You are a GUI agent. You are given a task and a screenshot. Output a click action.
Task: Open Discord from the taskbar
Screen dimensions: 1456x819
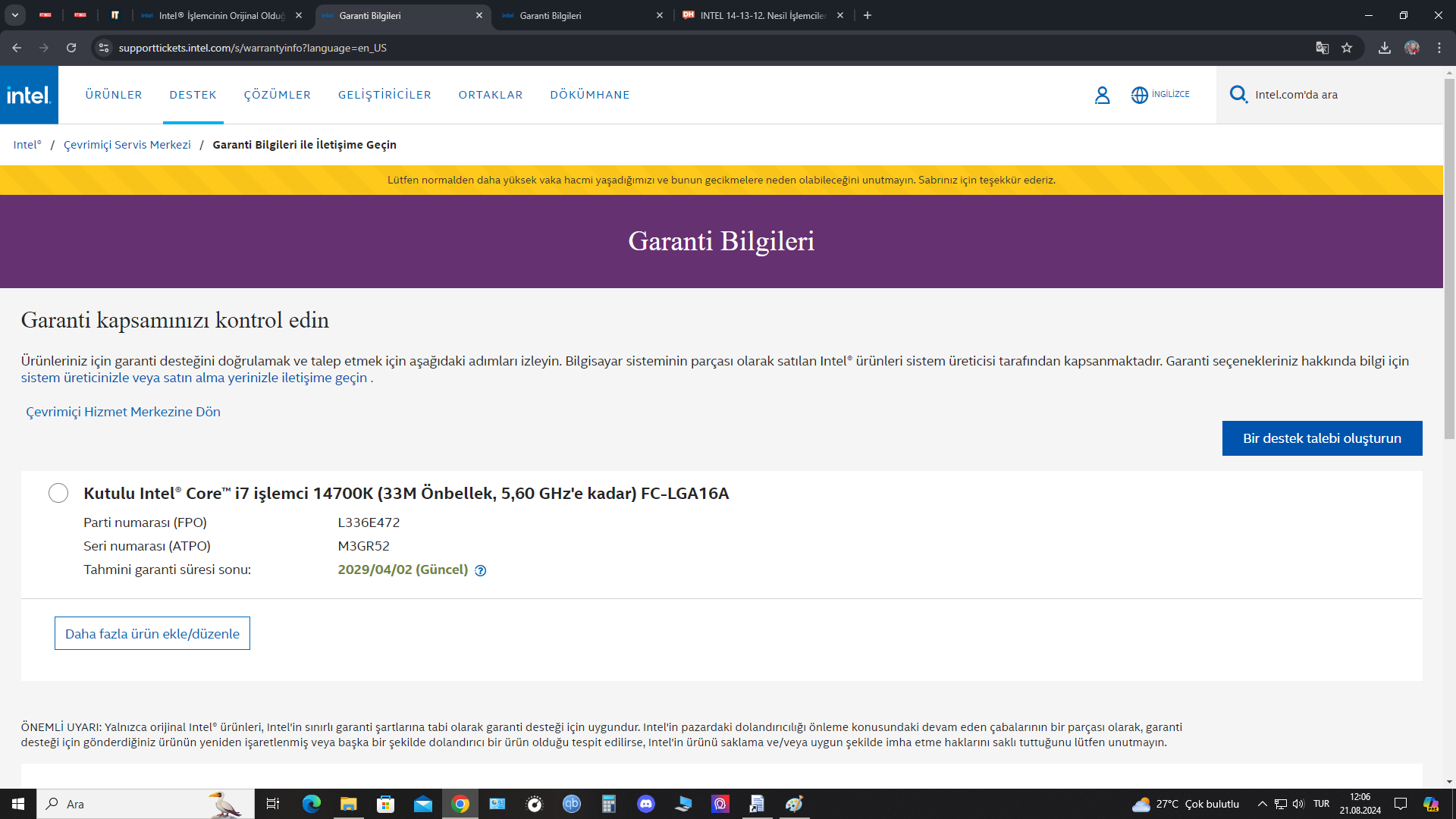[646, 804]
